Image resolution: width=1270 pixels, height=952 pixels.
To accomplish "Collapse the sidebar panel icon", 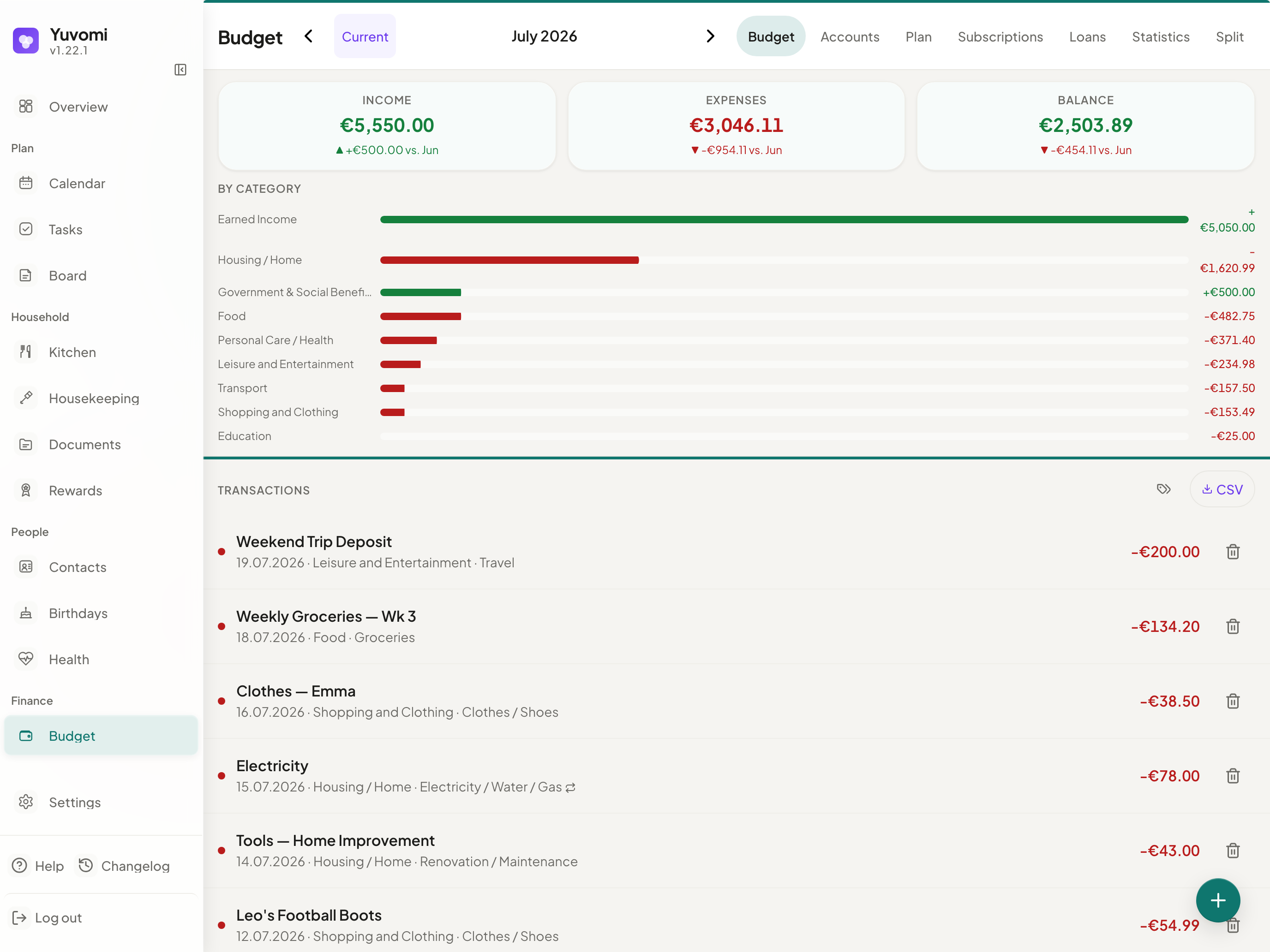I will pyautogui.click(x=180, y=70).
